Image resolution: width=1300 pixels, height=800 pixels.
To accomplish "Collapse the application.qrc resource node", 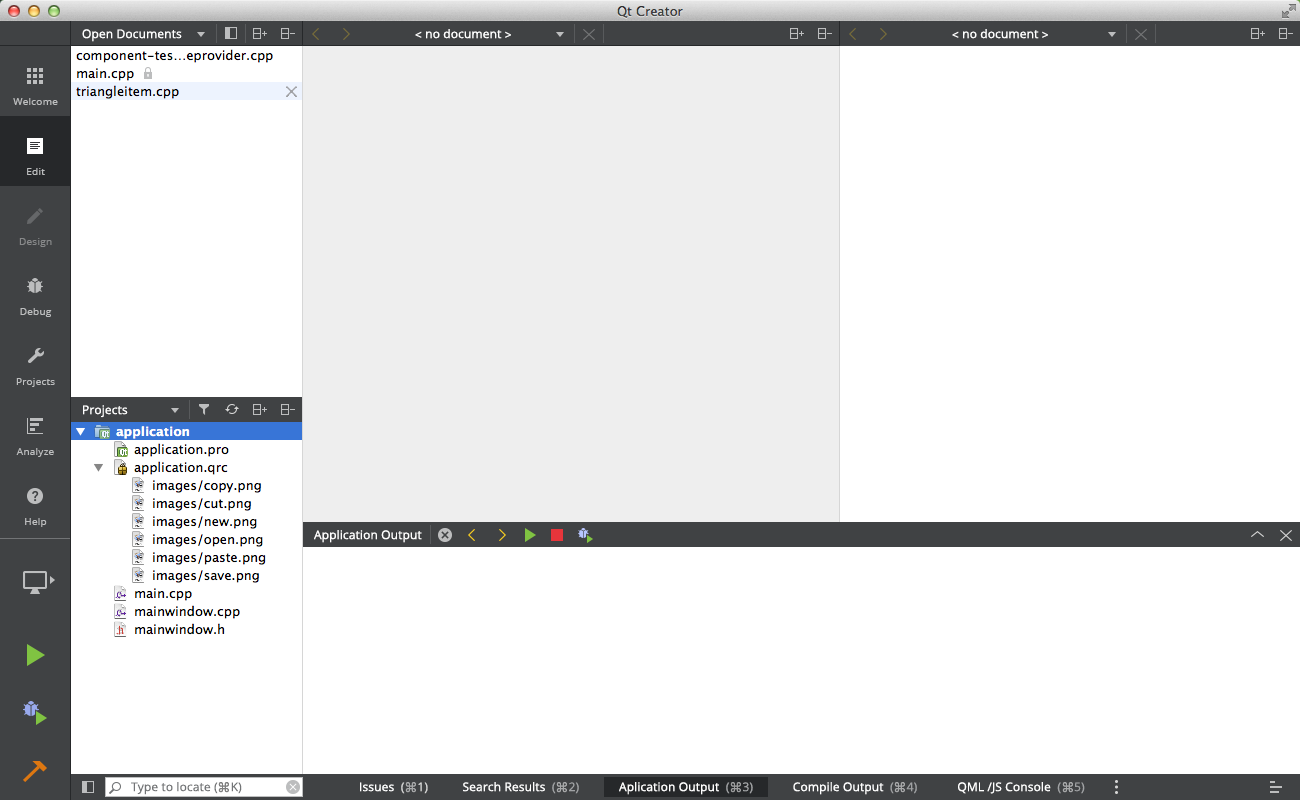I will pyautogui.click(x=98, y=468).
